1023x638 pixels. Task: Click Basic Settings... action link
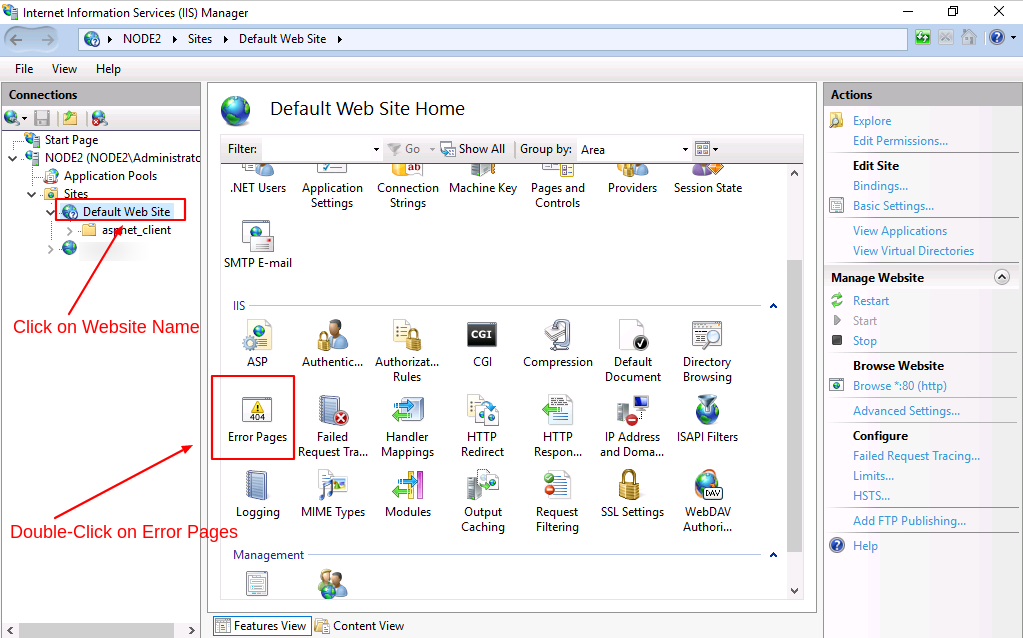coord(893,205)
